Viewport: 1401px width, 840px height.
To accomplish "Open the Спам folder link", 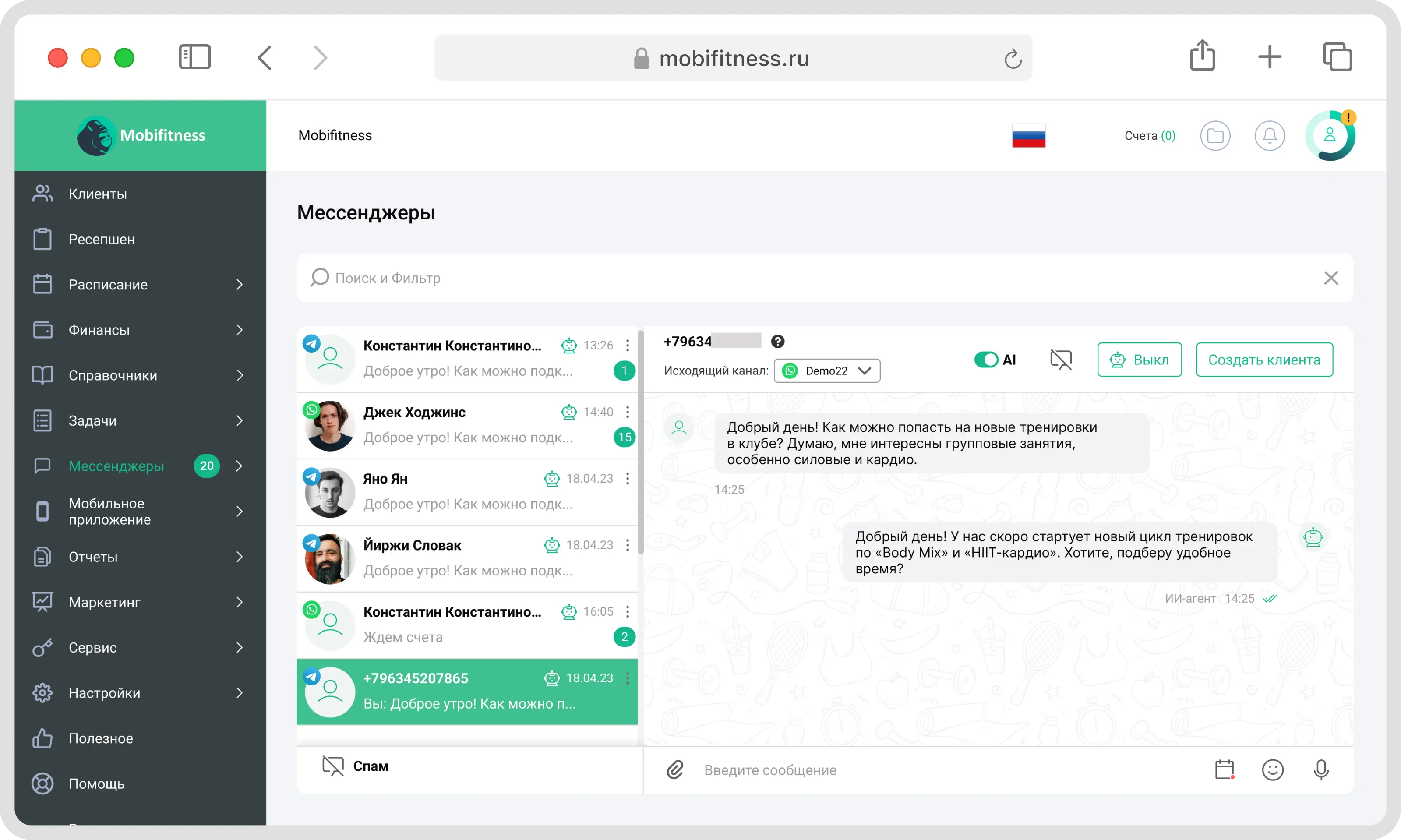I will [x=371, y=766].
